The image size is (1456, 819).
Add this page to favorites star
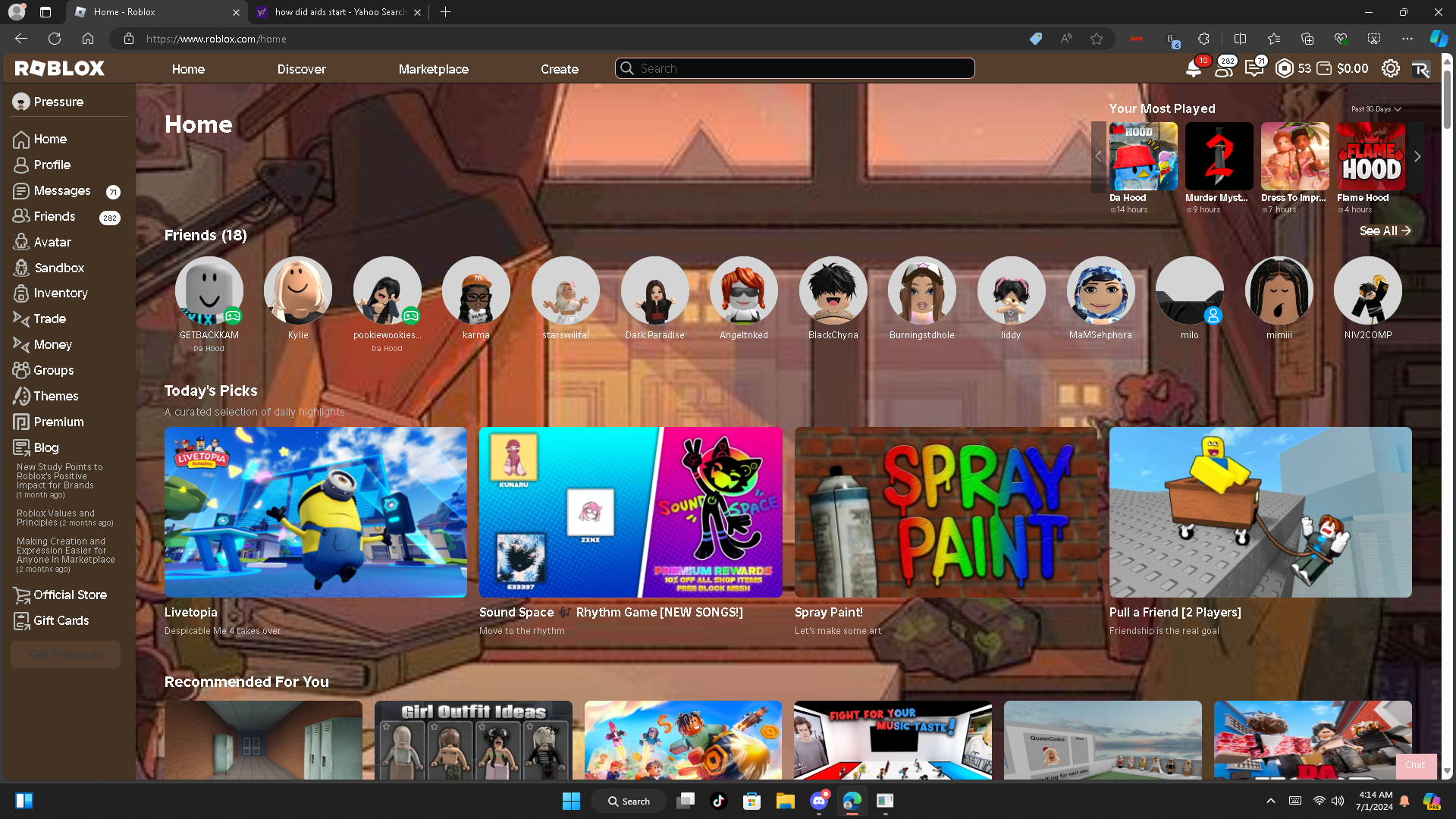point(1097,39)
